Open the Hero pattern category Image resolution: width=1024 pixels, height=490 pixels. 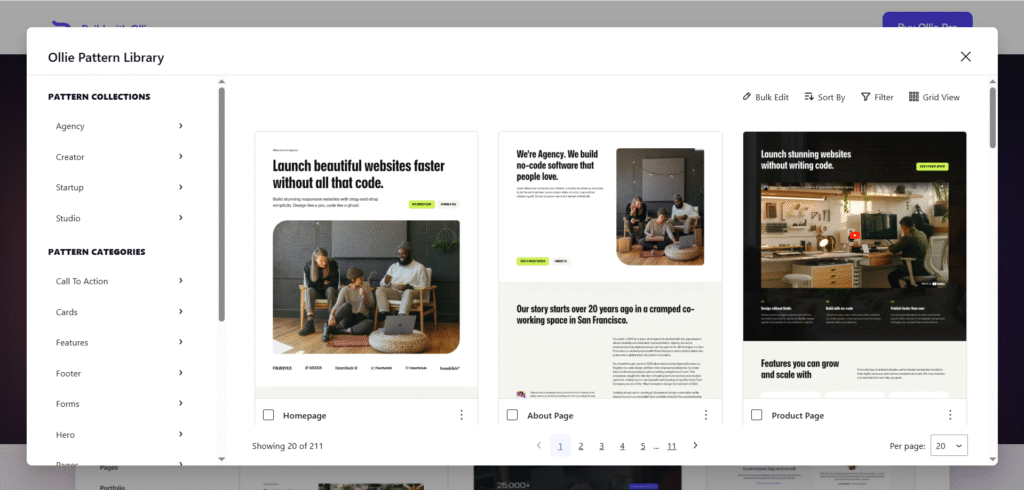click(x=120, y=434)
